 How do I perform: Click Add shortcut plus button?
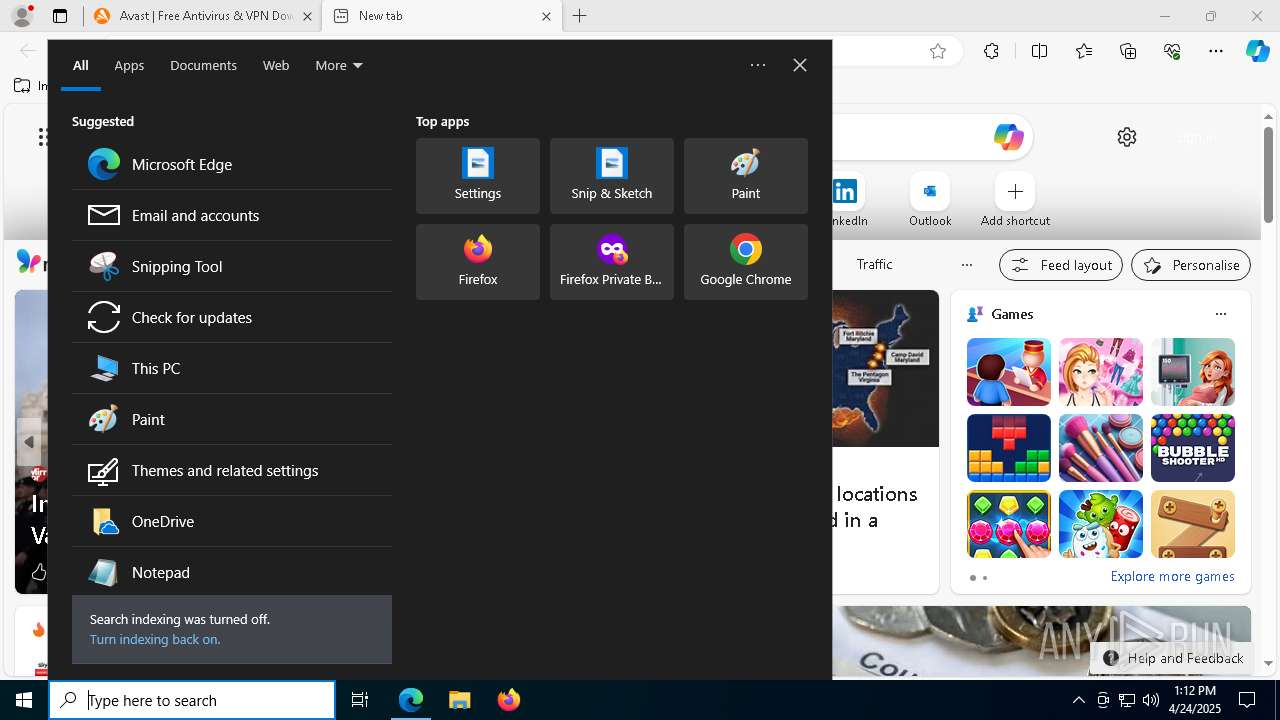[1015, 191]
